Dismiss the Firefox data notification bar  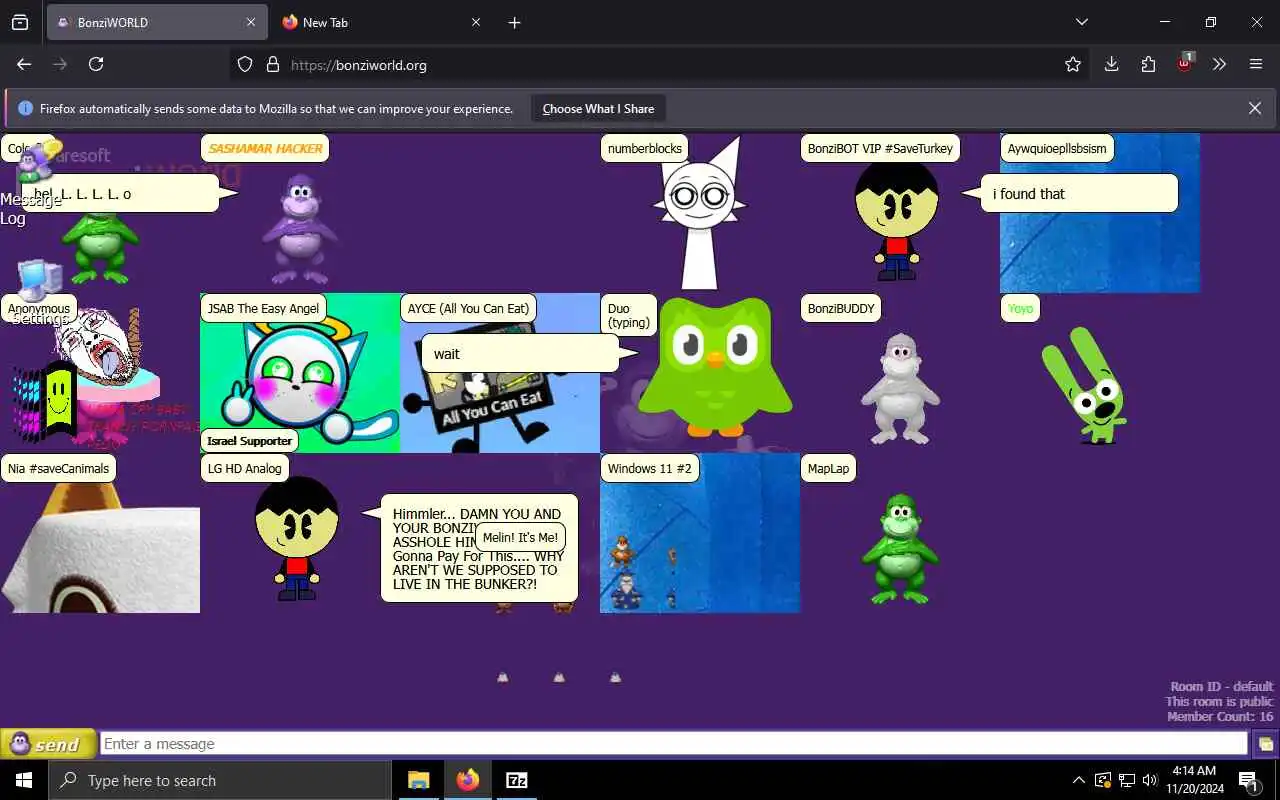(x=1254, y=108)
